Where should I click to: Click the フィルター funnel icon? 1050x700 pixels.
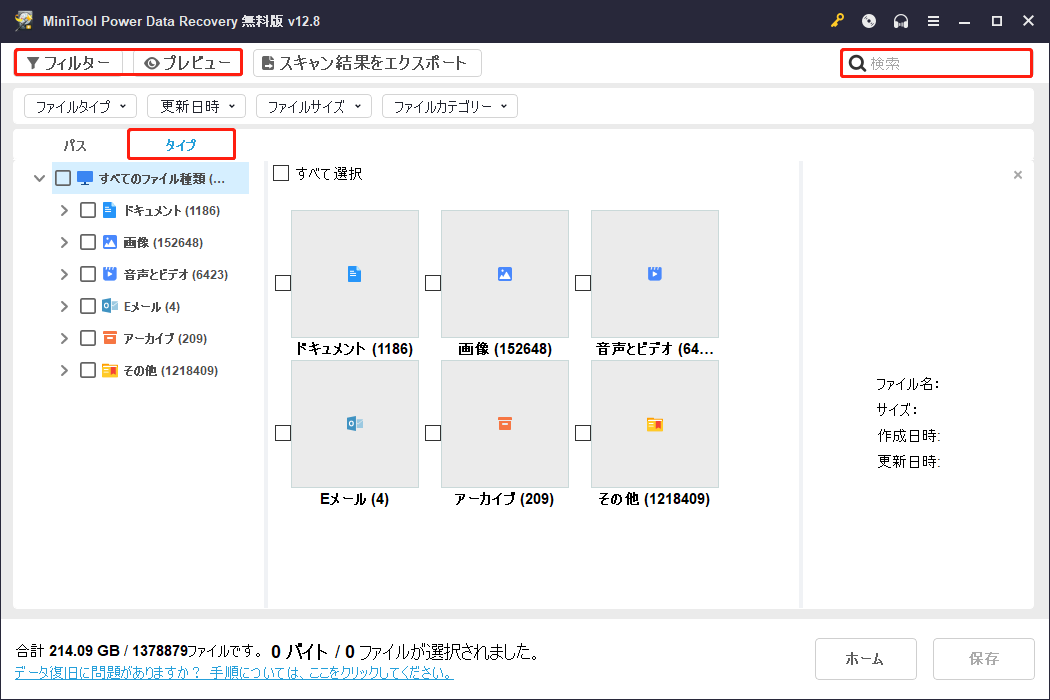(36, 62)
